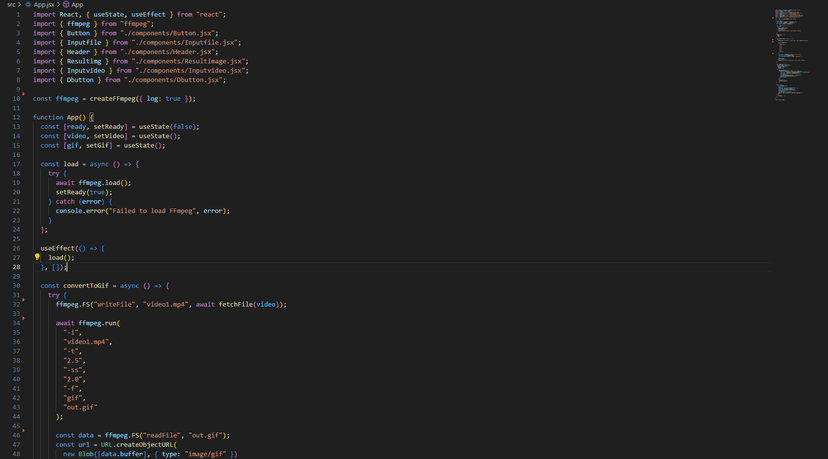
Task: Place cursor on the convertToGif function name
Action: coord(89,286)
